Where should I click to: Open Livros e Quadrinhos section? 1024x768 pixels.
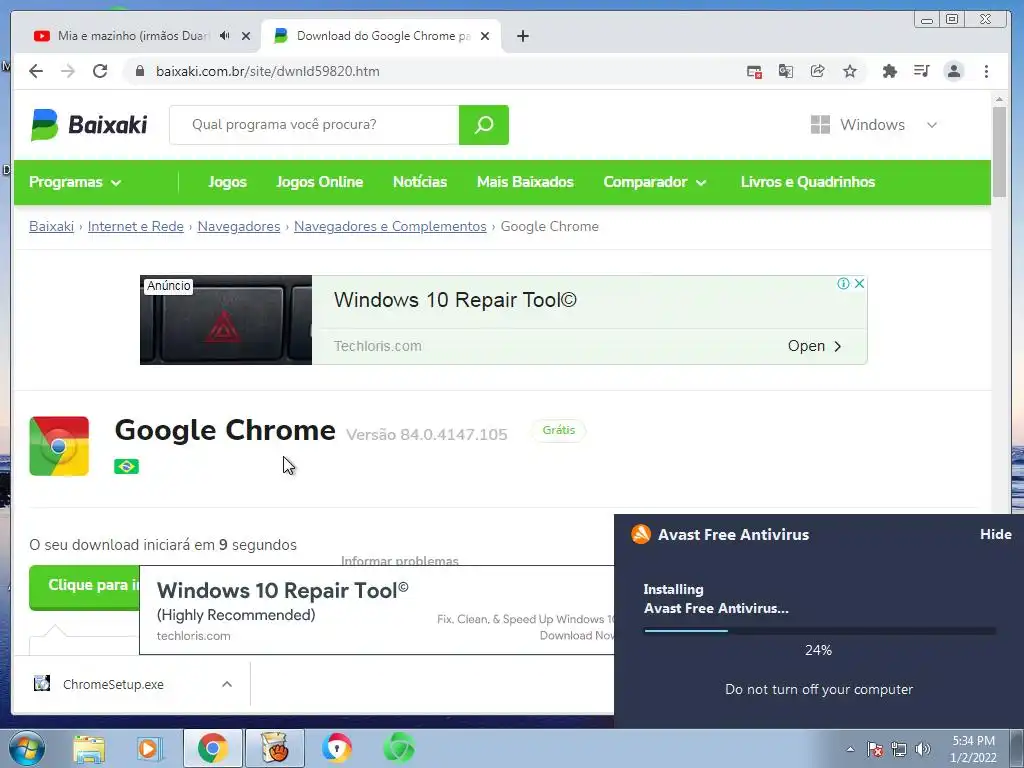point(808,182)
